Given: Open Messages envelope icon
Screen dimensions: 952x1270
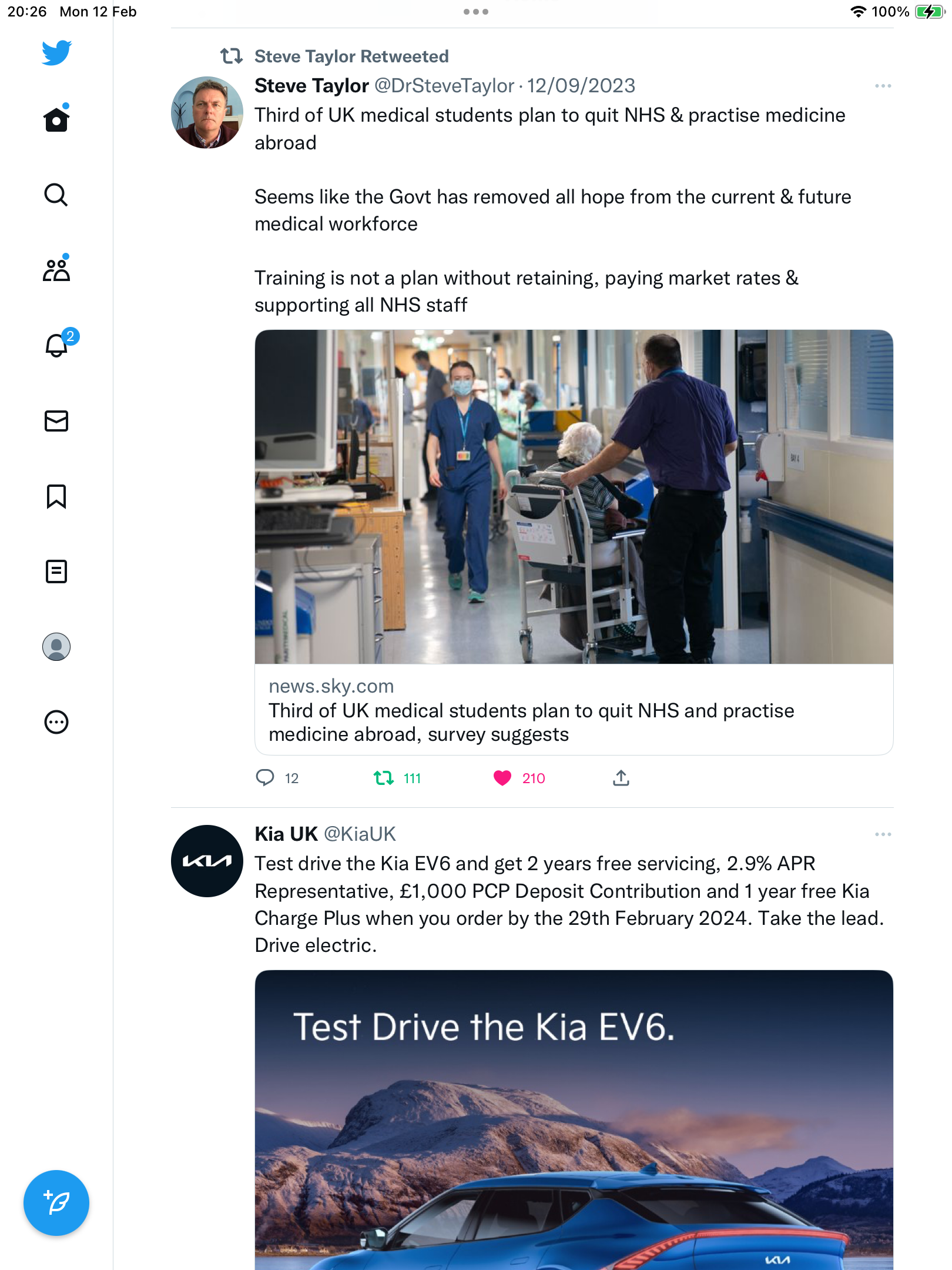Looking at the screenshot, I should (56, 421).
